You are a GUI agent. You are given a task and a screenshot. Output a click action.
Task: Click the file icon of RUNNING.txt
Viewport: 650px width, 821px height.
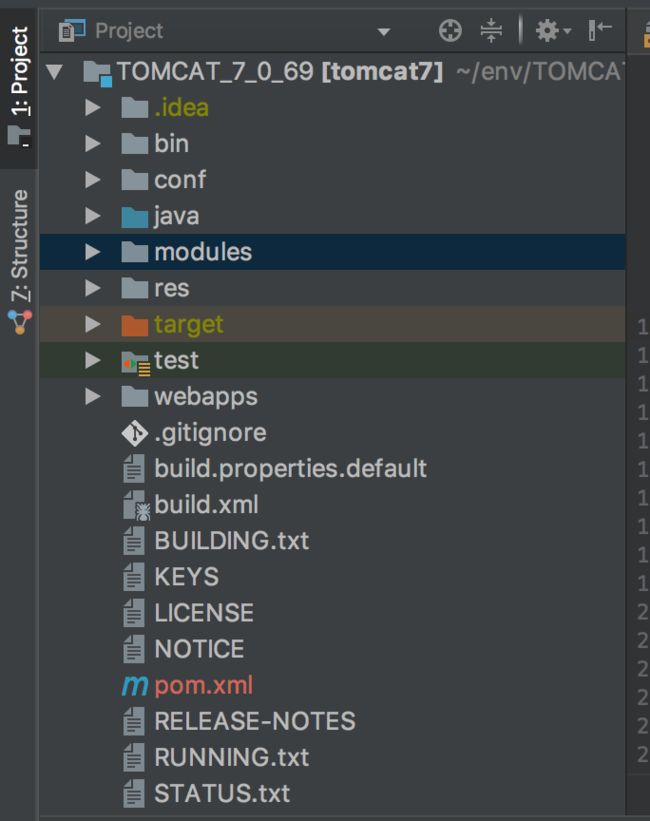click(x=134, y=758)
